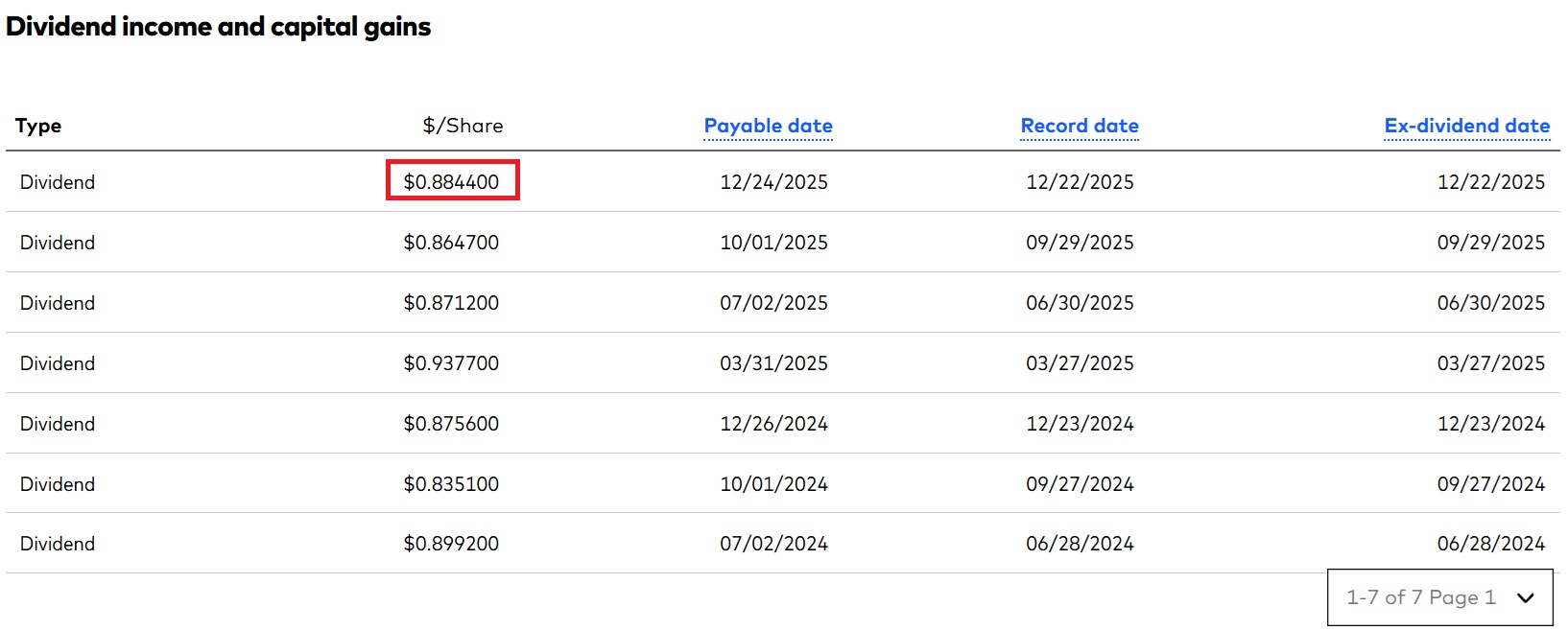Screen dimensions: 1568x630
Task: Select the 06/28/2024 record date cell
Action: coord(1080,544)
